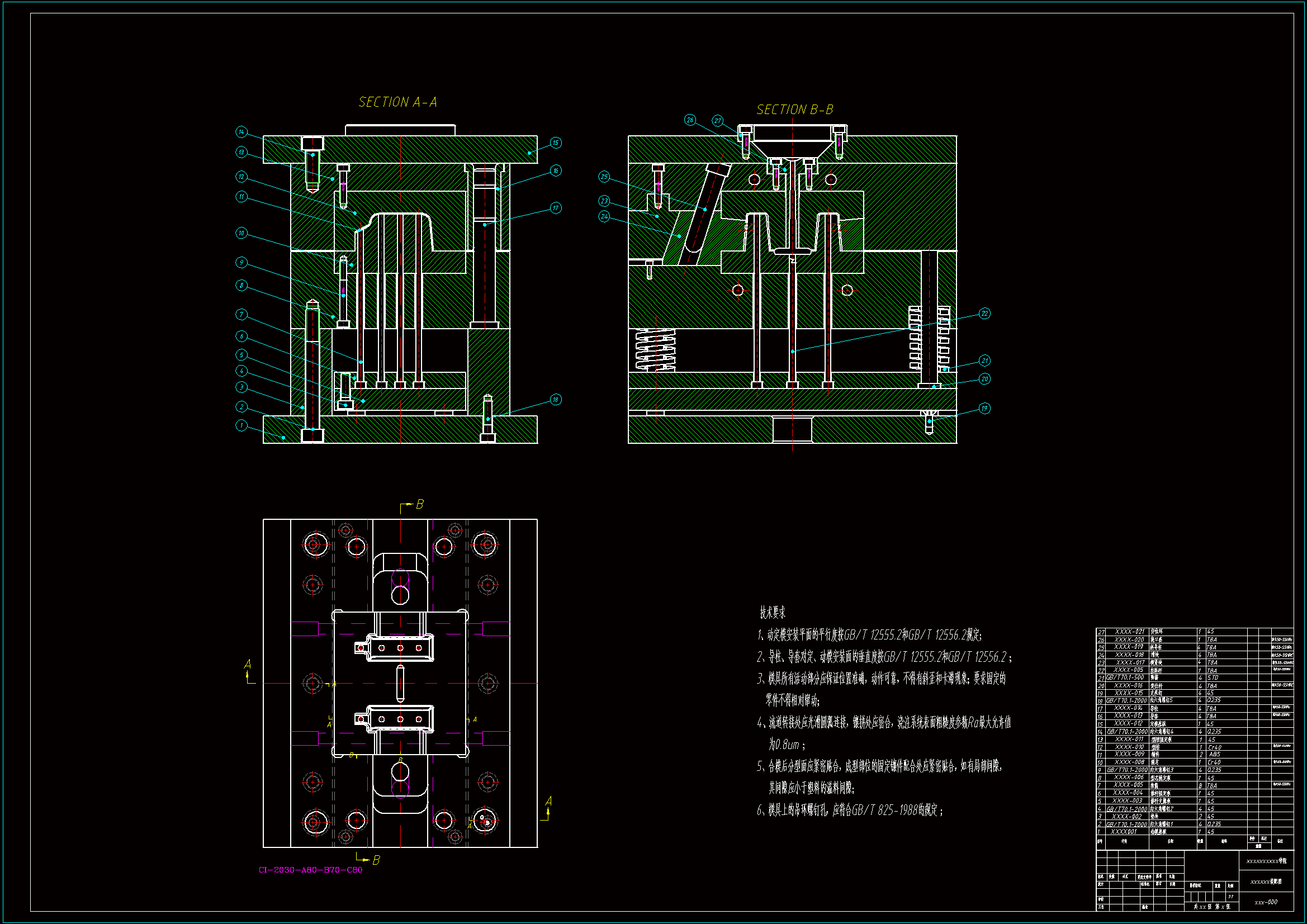
Task: Click the SECTION B-B title text
Action: point(794,110)
